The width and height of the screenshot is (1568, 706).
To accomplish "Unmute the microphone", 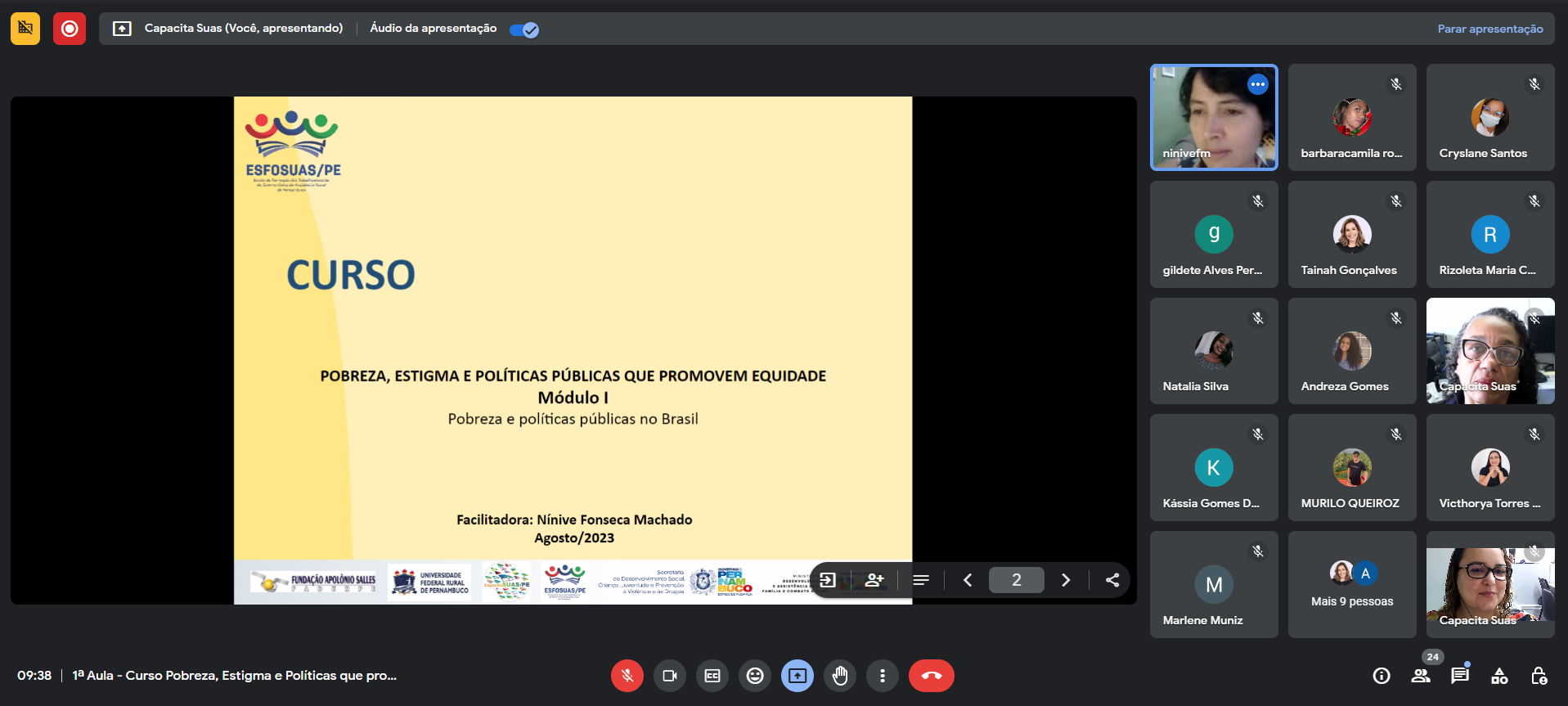I will tap(627, 676).
